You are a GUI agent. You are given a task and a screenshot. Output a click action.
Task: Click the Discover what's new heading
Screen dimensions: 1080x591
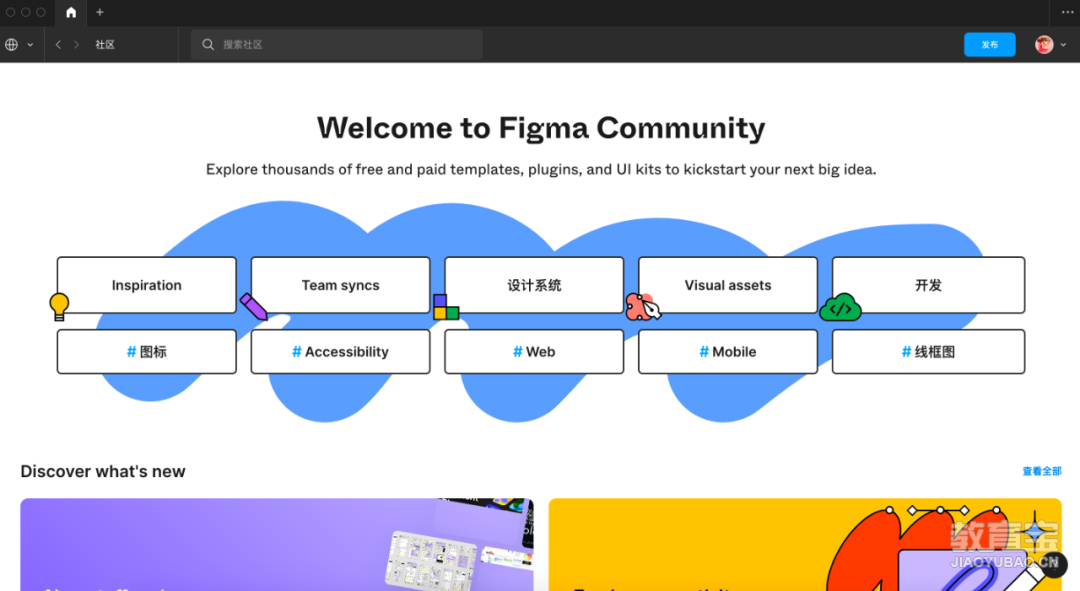coord(103,472)
